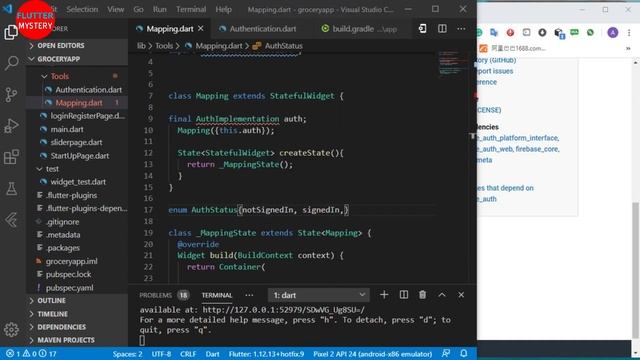640x360 pixels.
Task: Open Run and Debug view
Action: point(11,126)
